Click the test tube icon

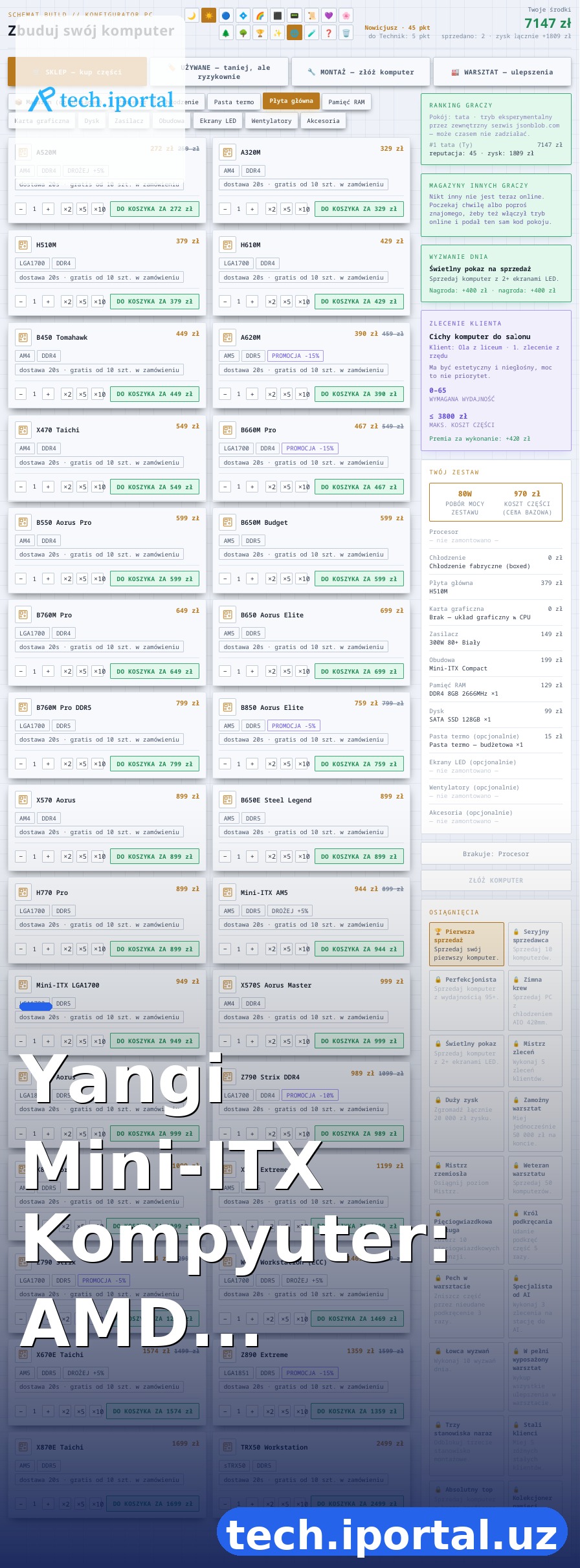click(311, 32)
